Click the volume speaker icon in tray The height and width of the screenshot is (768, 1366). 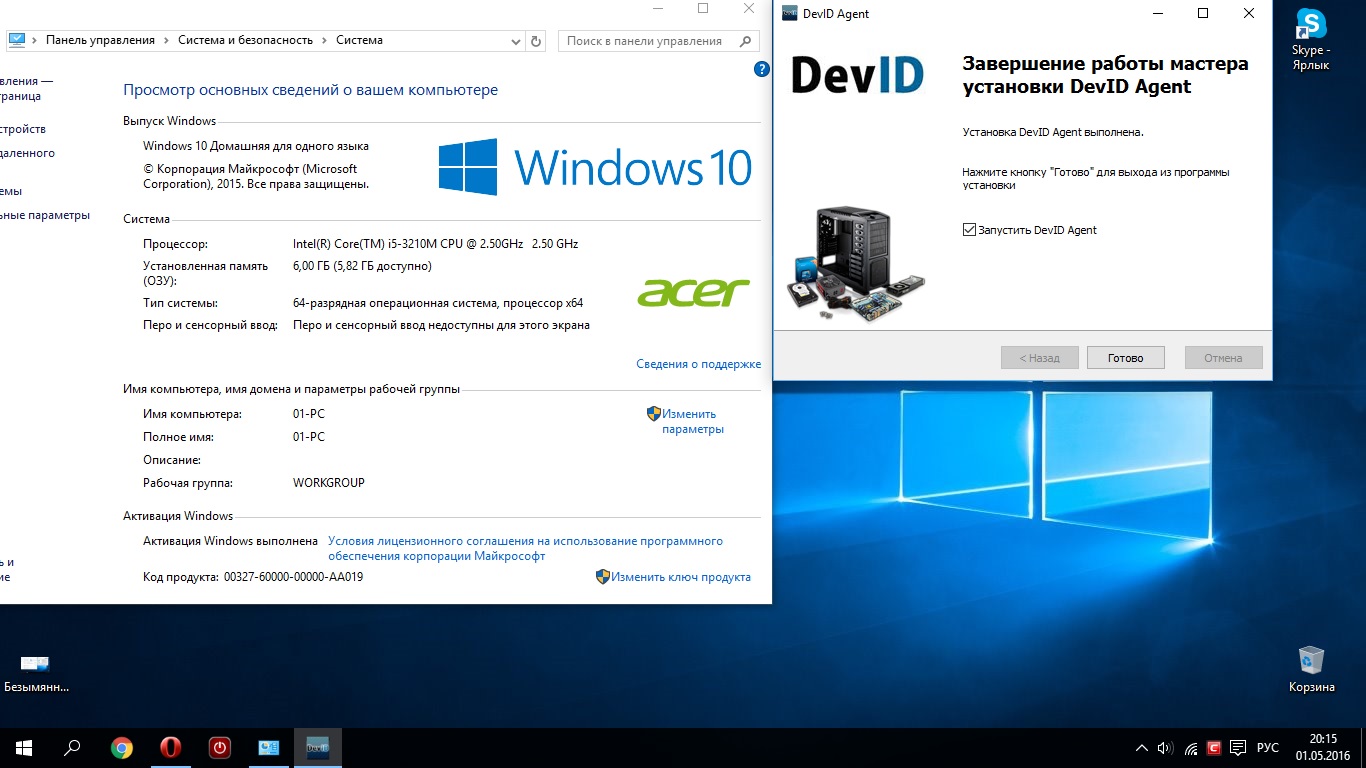click(1165, 748)
